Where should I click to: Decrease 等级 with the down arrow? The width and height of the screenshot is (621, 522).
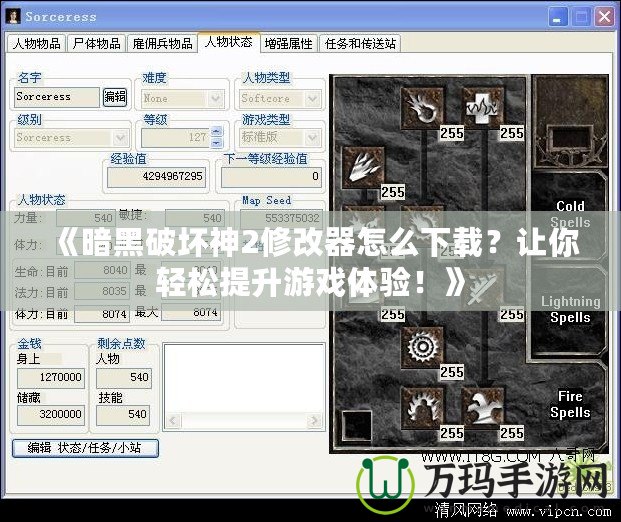click(x=217, y=142)
